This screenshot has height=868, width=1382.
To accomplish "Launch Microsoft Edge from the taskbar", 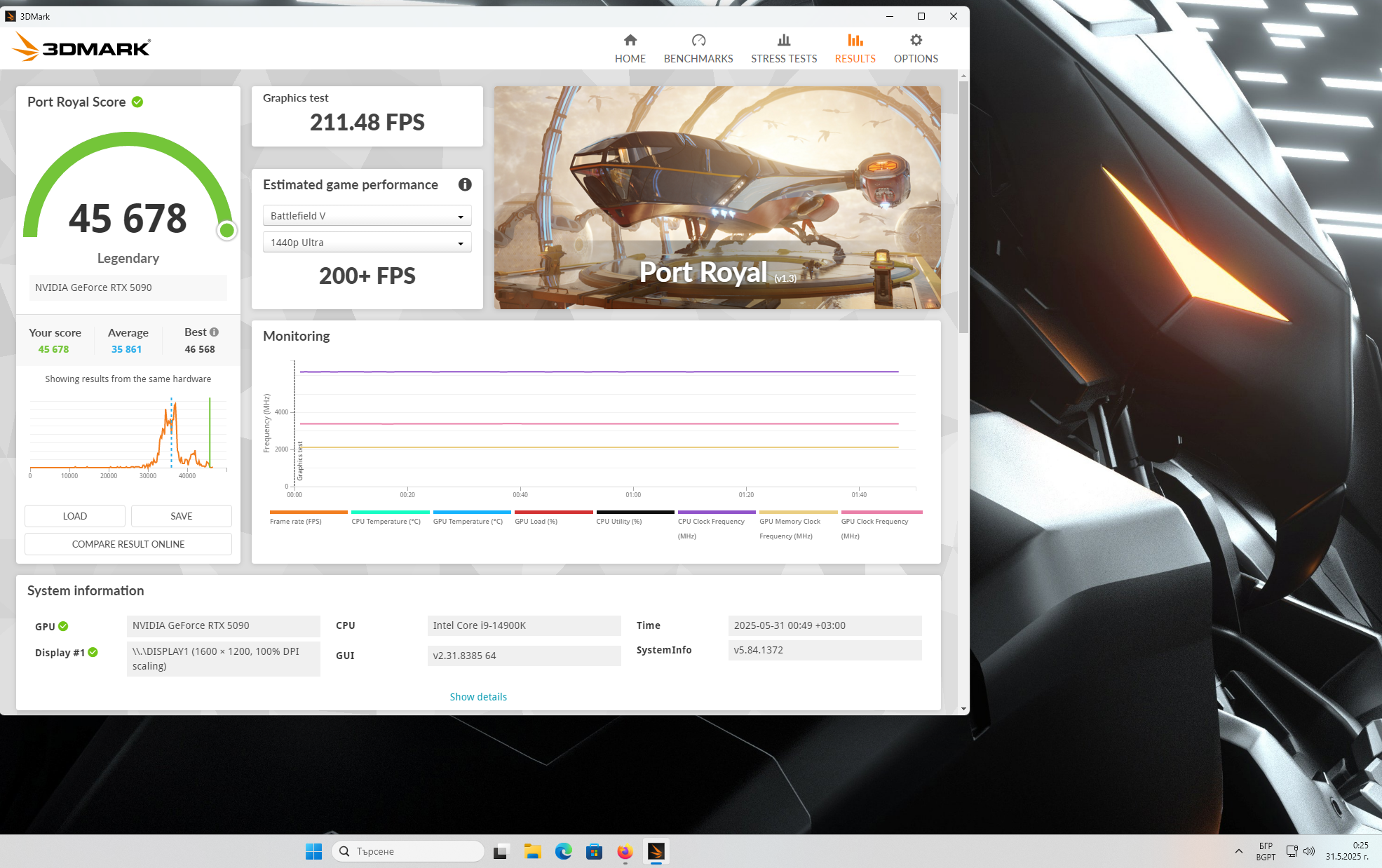I will (563, 851).
